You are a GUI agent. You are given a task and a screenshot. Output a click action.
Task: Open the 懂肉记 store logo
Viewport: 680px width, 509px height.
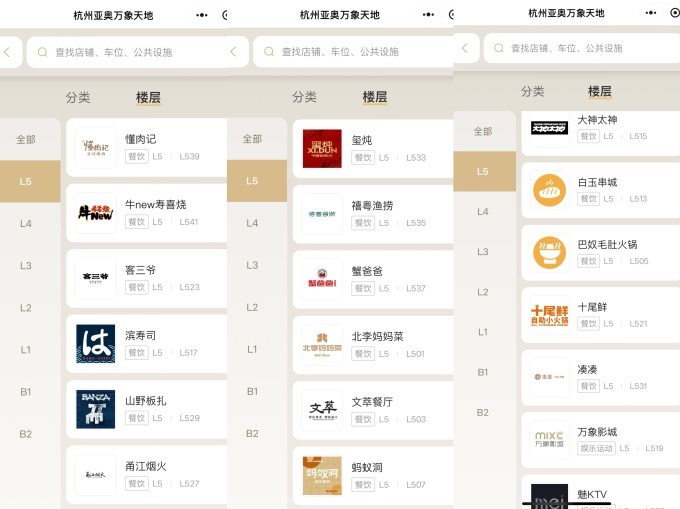95,148
